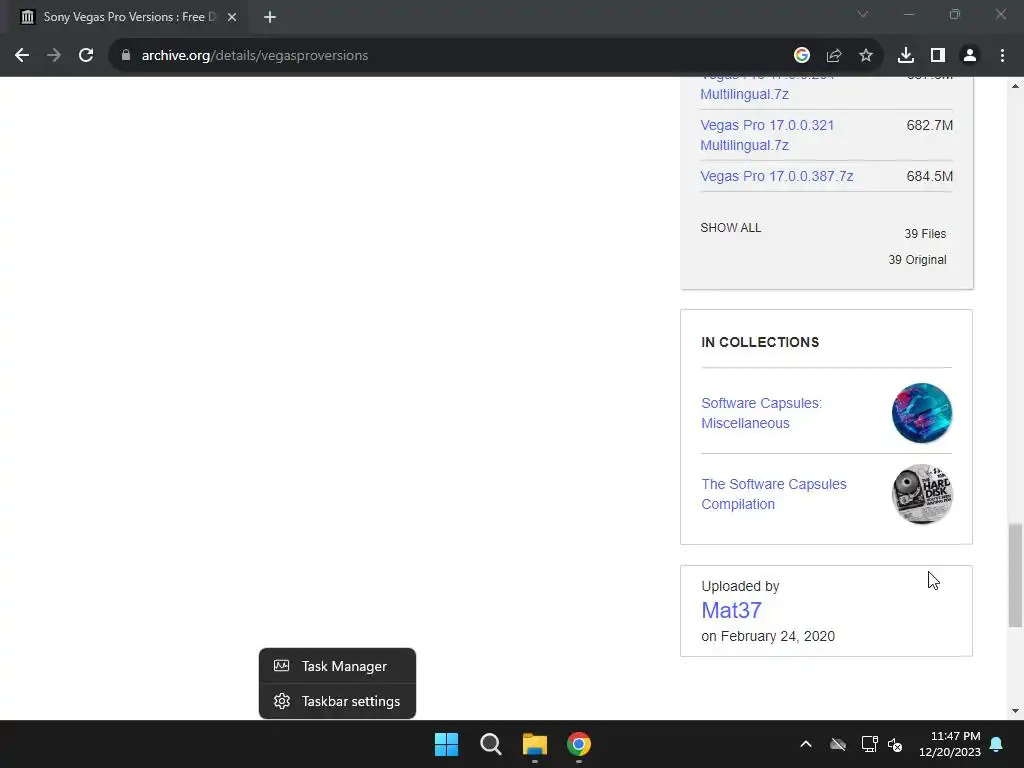The image size is (1024, 768).
Task: Download Vegas Pro 17.0.0.387.7z
Action: click(776, 176)
